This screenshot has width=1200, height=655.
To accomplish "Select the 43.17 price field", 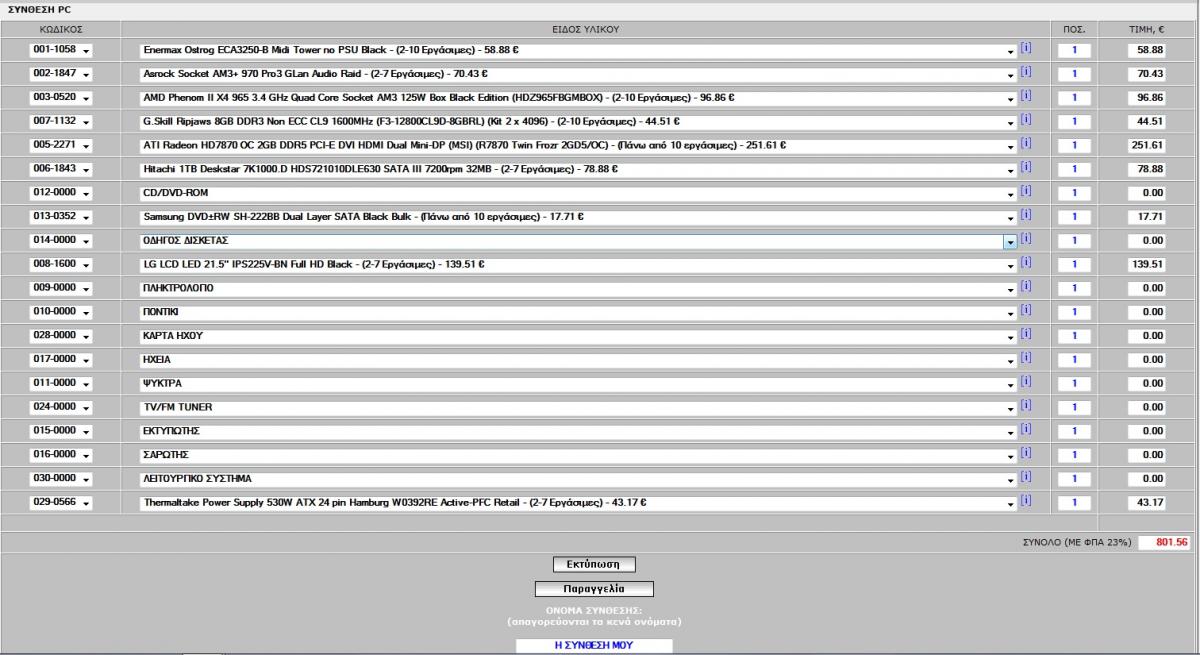I will (x=1146, y=503).
